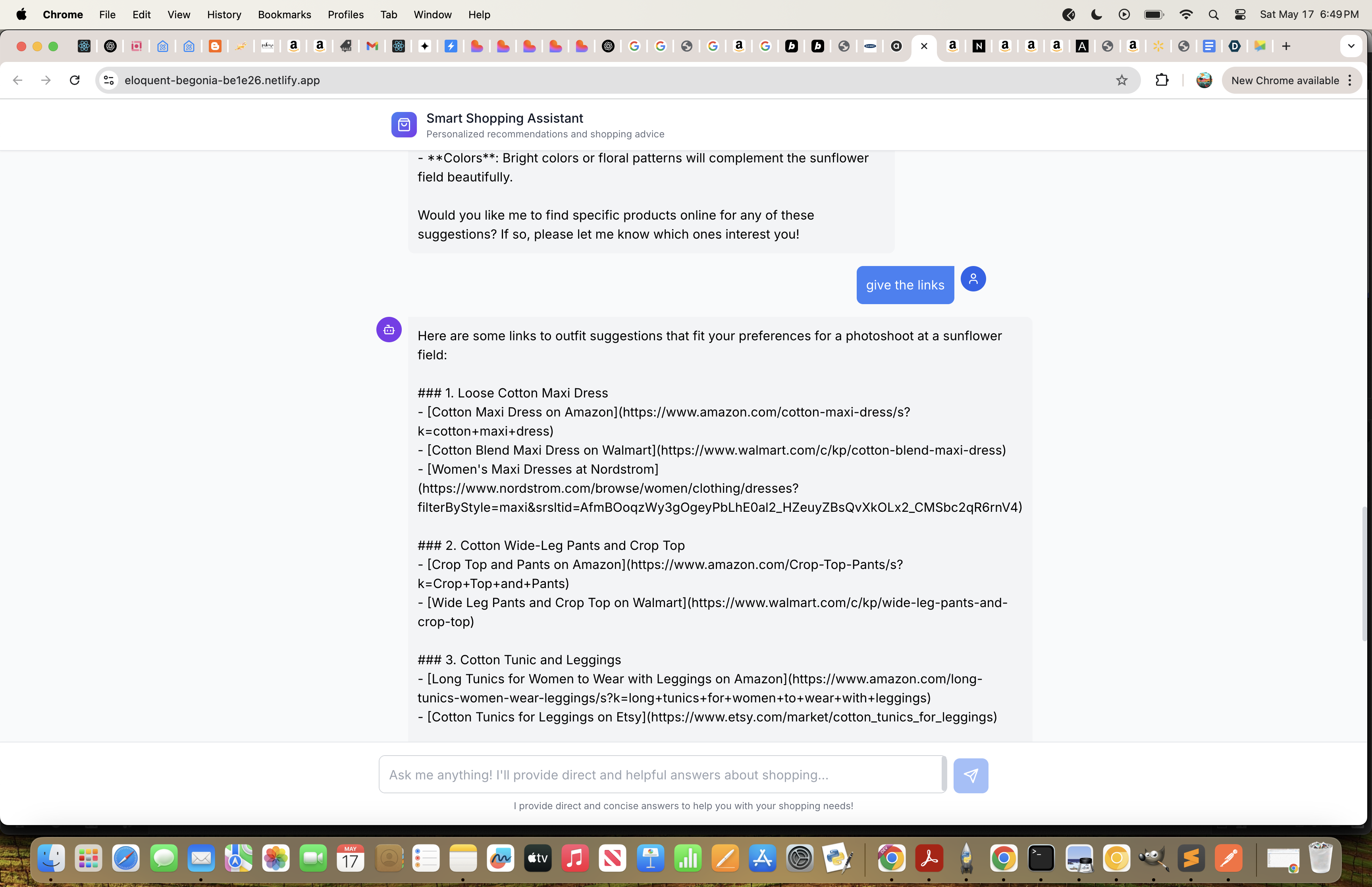The width and height of the screenshot is (1372, 887).
Task: Open Chrome three-dot menu next to update notice
Action: click(x=1349, y=80)
